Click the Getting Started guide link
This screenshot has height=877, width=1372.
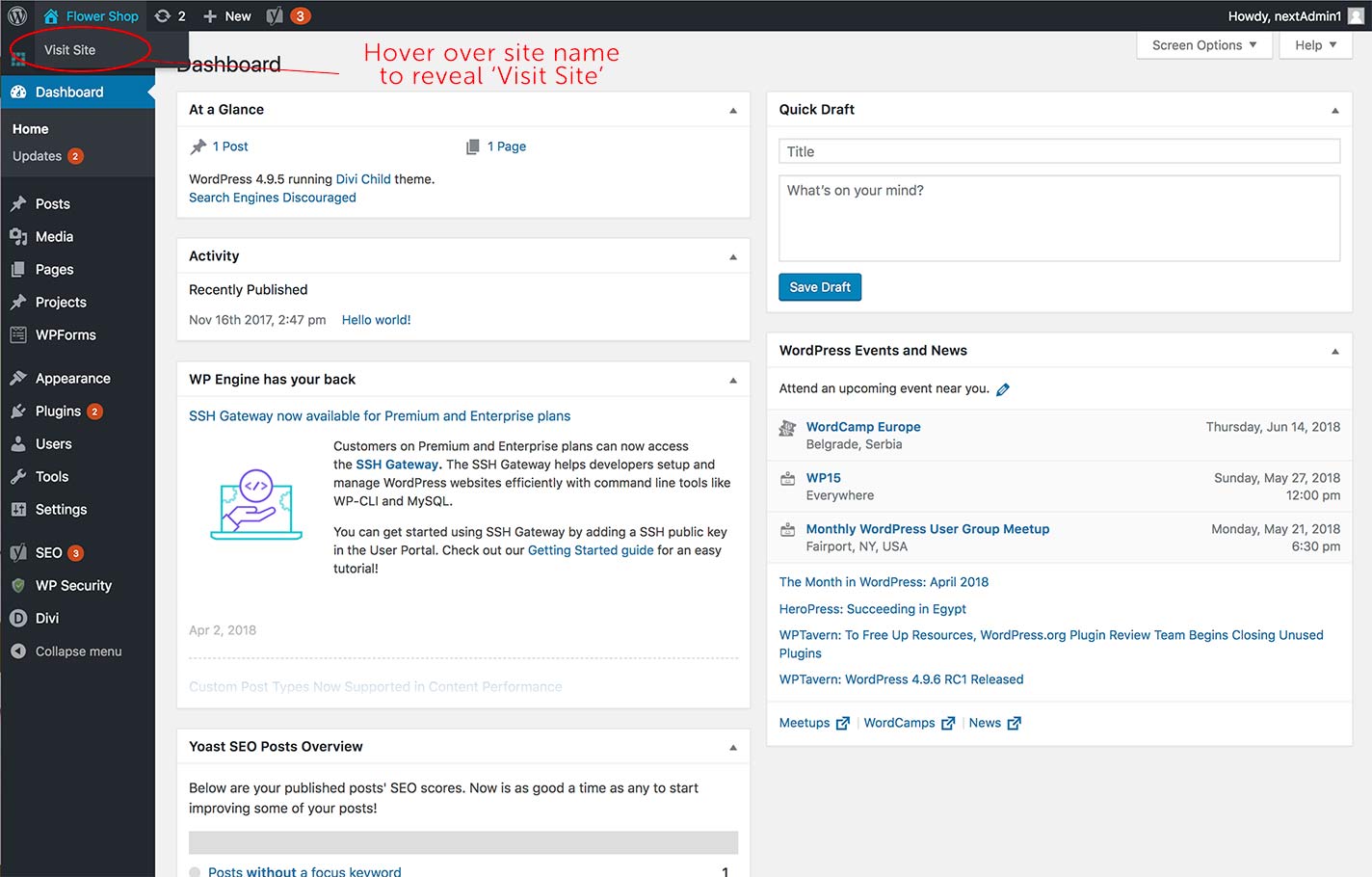[x=591, y=550]
